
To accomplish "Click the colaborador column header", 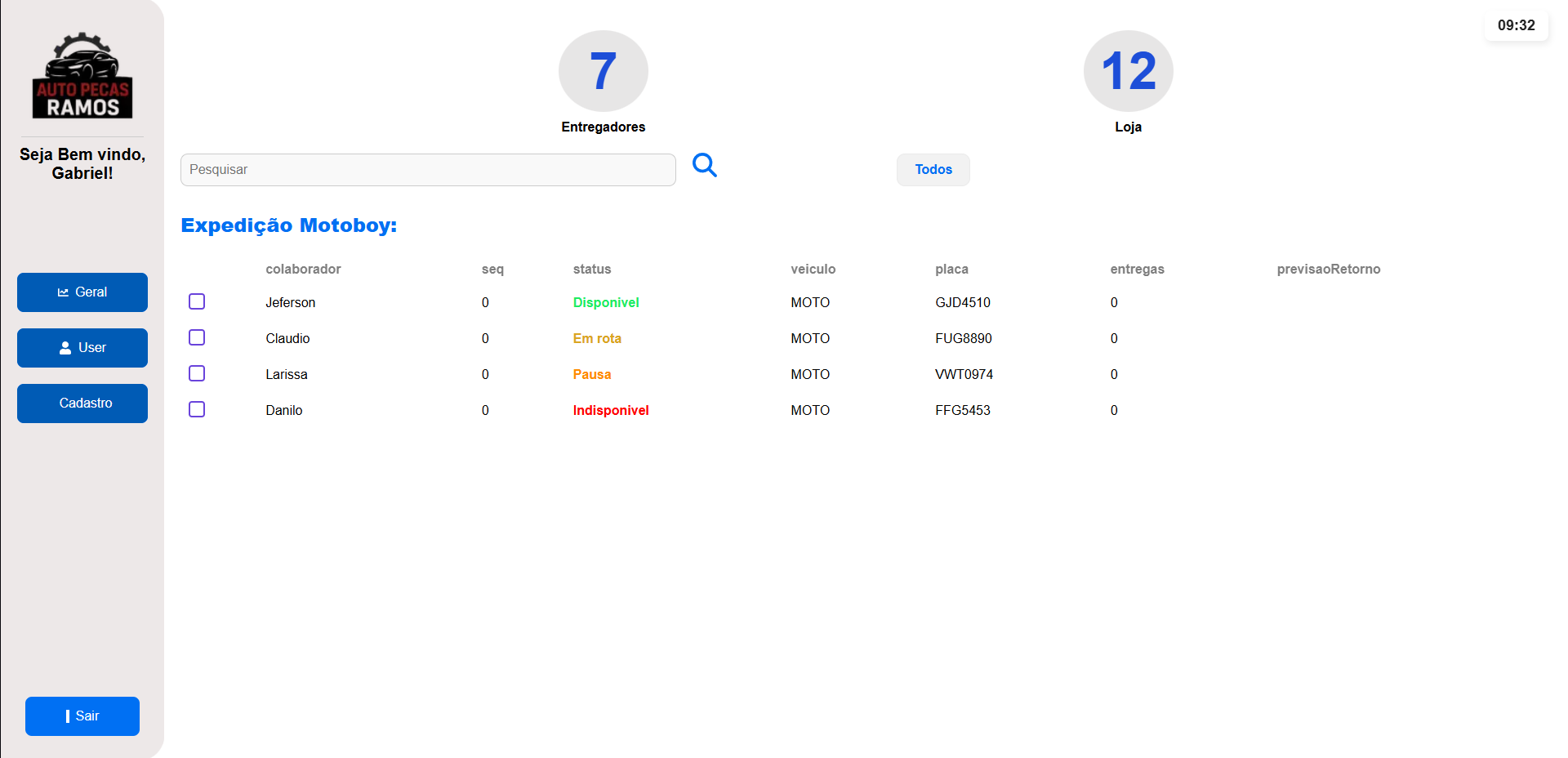I will (x=303, y=270).
